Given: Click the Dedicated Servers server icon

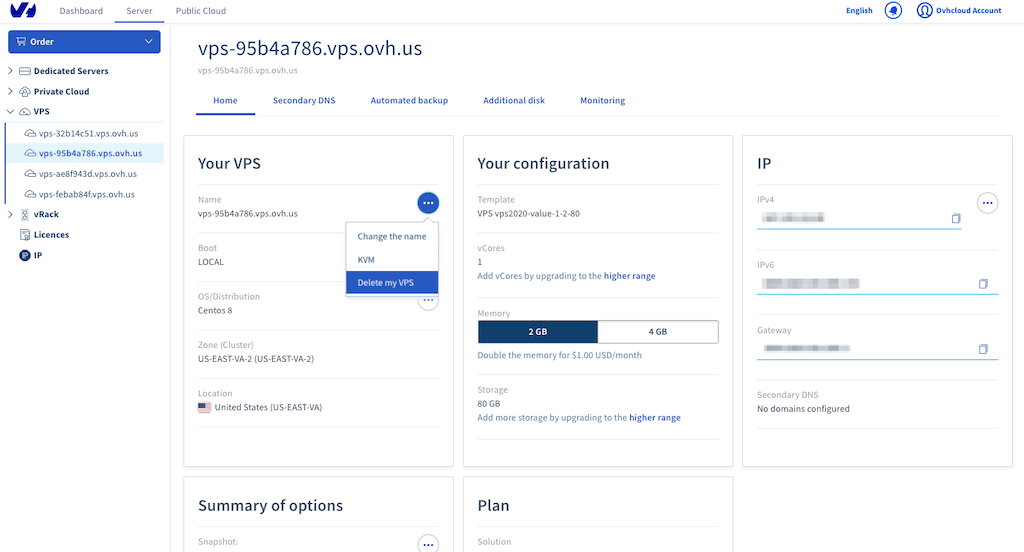Looking at the screenshot, I should pyautogui.click(x=25, y=71).
